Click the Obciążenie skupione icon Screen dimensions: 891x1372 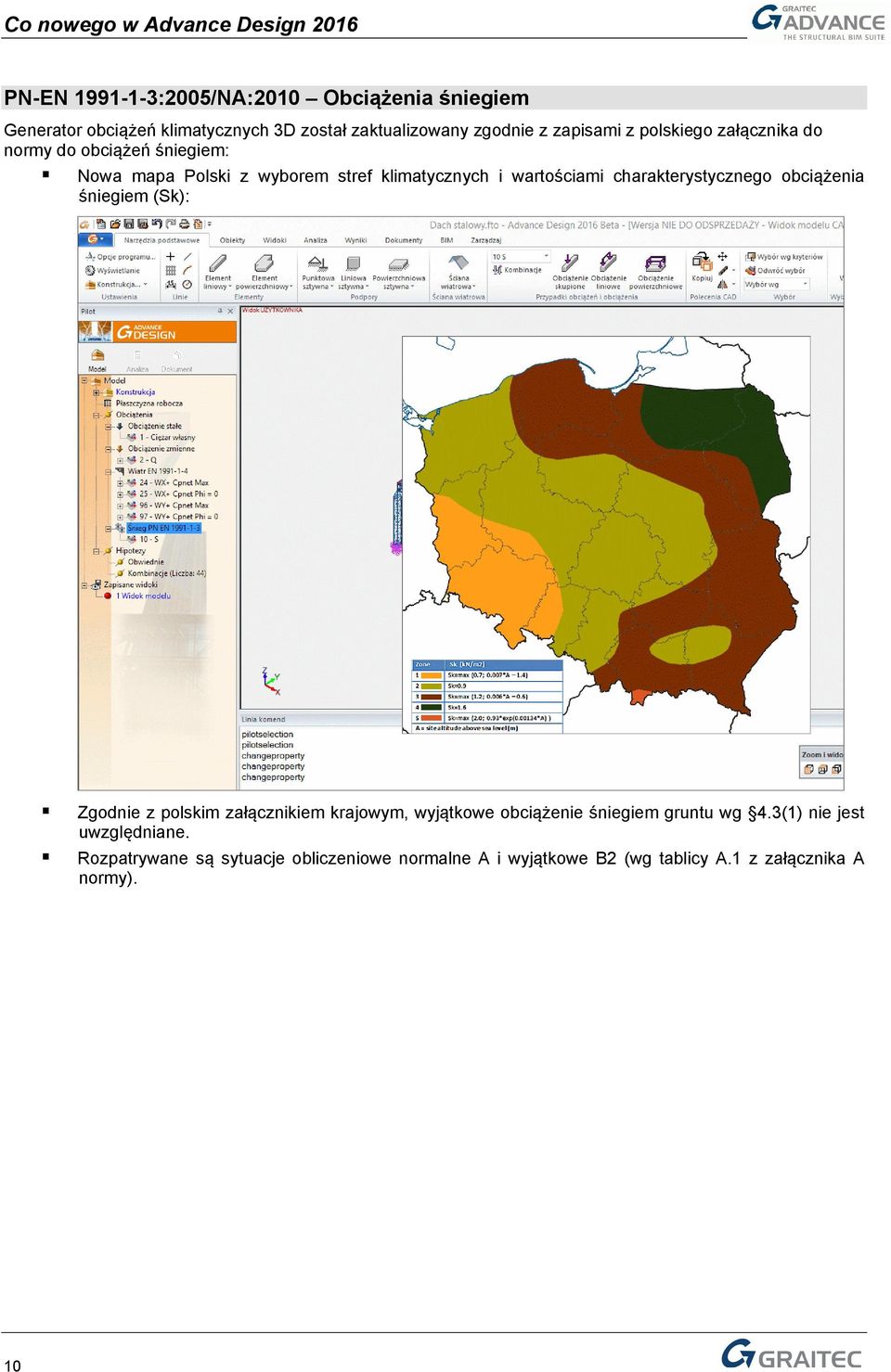[570, 263]
